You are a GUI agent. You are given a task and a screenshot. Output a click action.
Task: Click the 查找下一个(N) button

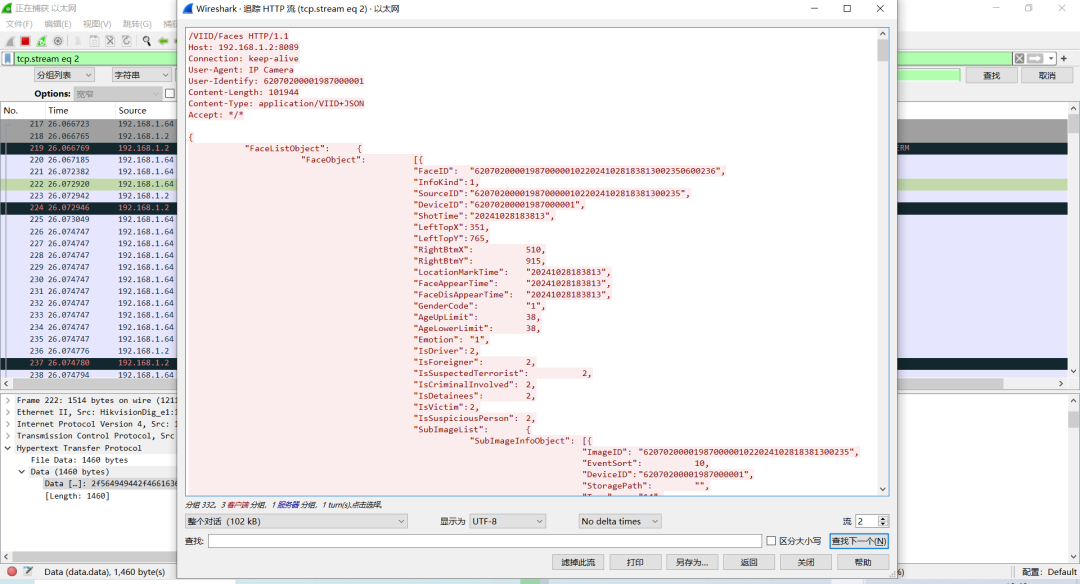click(859, 541)
